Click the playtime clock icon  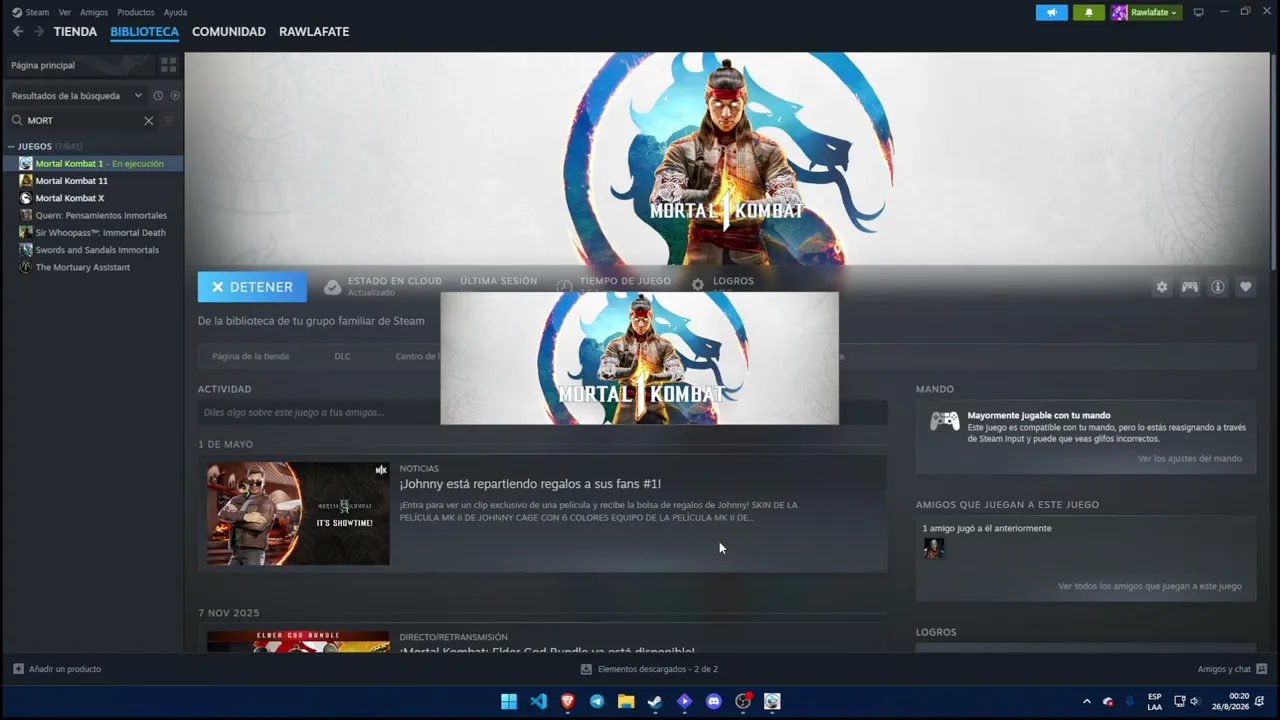(x=564, y=286)
